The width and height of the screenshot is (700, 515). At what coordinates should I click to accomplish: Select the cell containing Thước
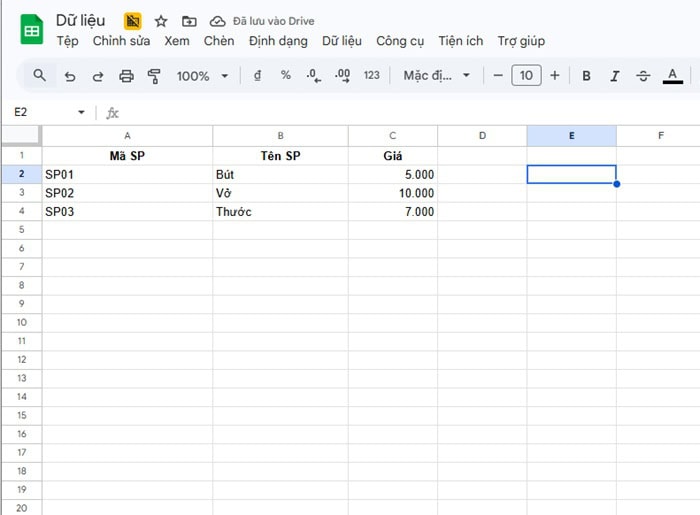tap(280, 212)
